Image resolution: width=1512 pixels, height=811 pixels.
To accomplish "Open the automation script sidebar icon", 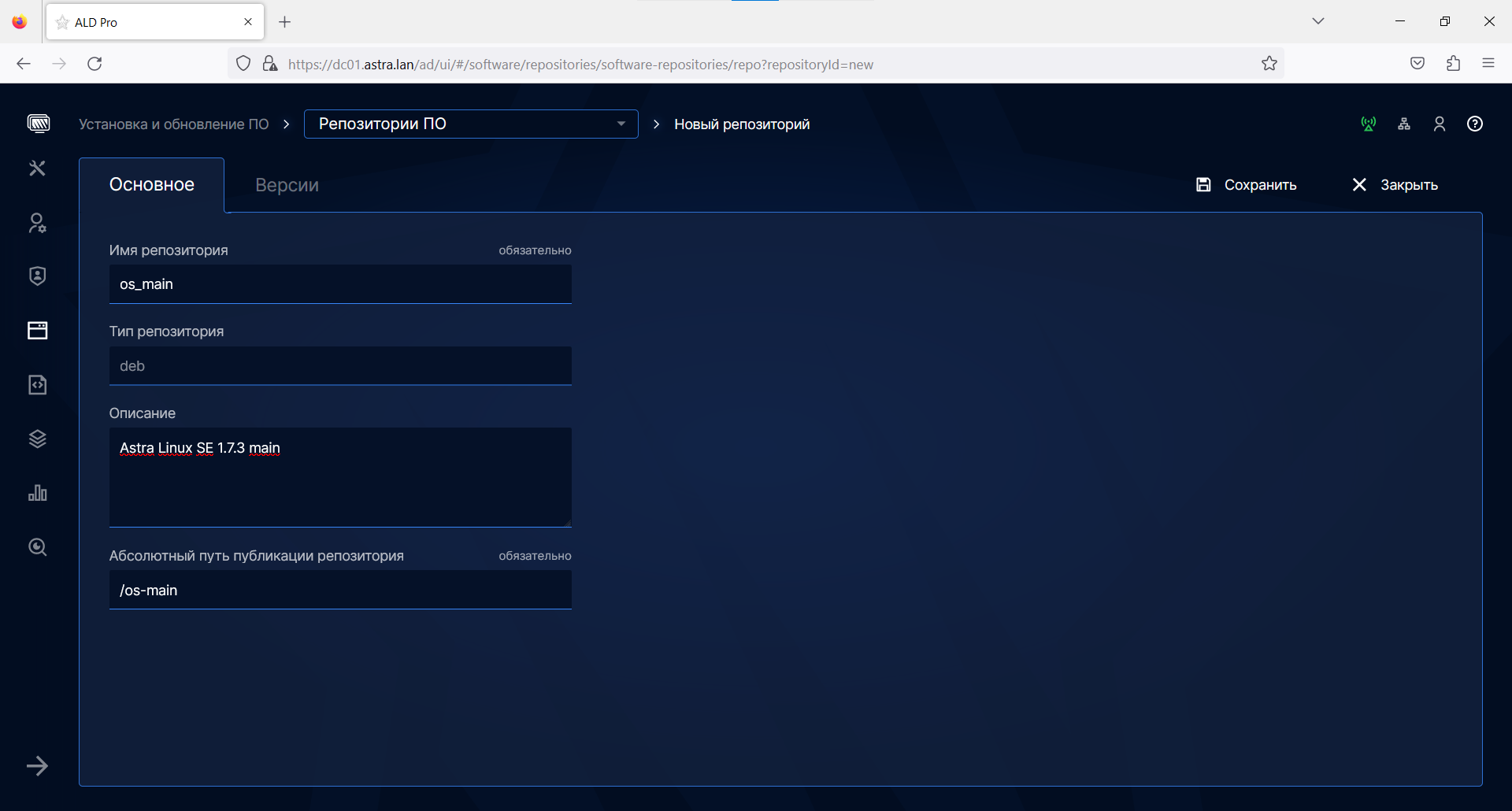I will point(37,384).
